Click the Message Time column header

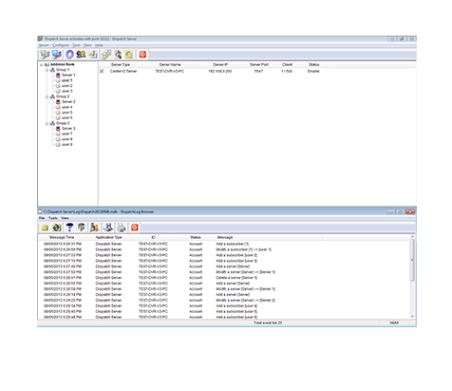pyautogui.click(x=62, y=237)
